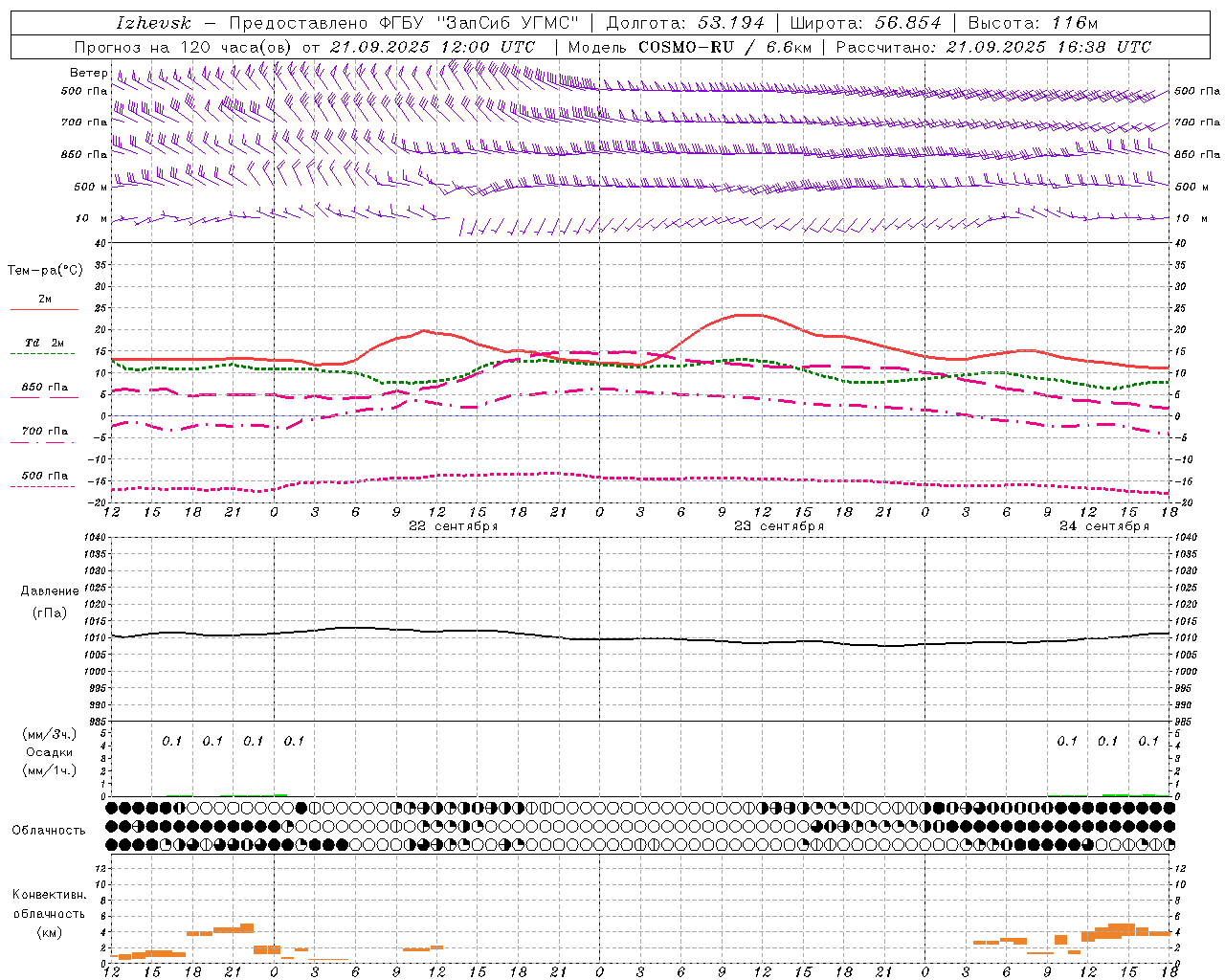Click the Высота: 116м value

click(x=1033, y=23)
